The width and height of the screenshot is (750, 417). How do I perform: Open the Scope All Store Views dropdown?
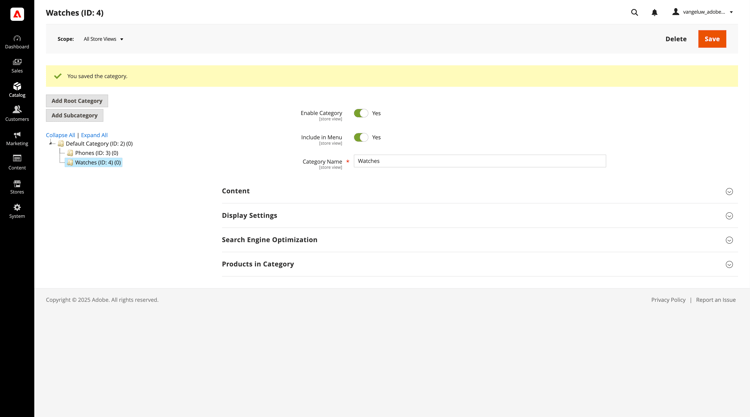pyautogui.click(x=103, y=39)
